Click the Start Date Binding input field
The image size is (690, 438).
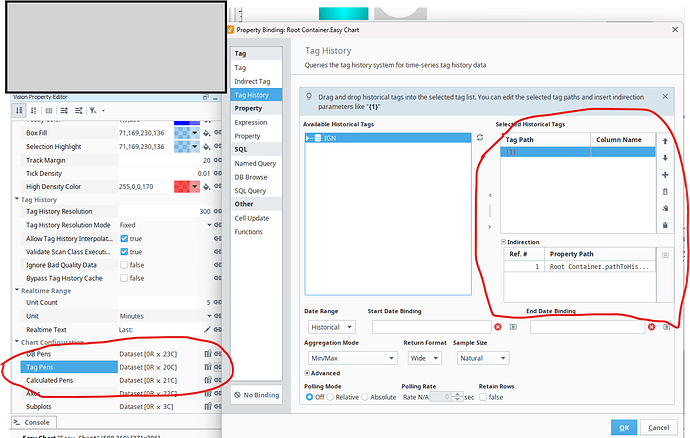[431, 327]
